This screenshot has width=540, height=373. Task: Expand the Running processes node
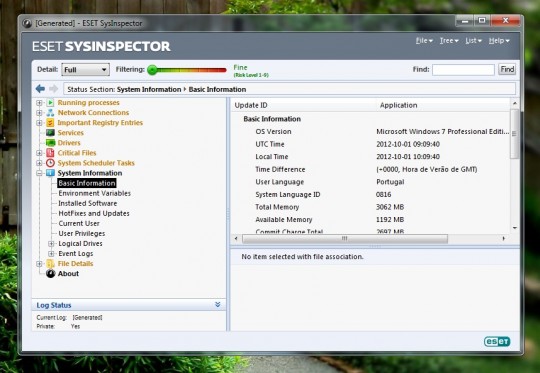click(x=39, y=103)
